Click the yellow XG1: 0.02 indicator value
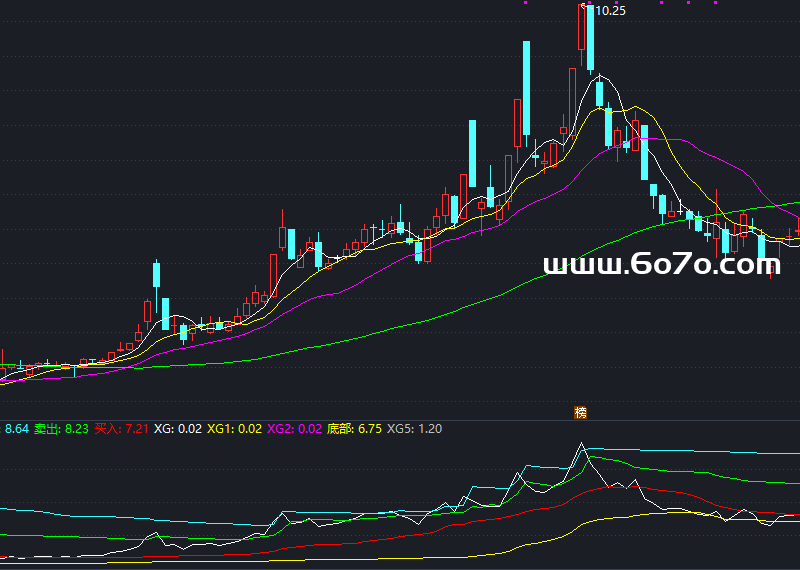This screenshot has height=570, width=800. tap(234, 429)
